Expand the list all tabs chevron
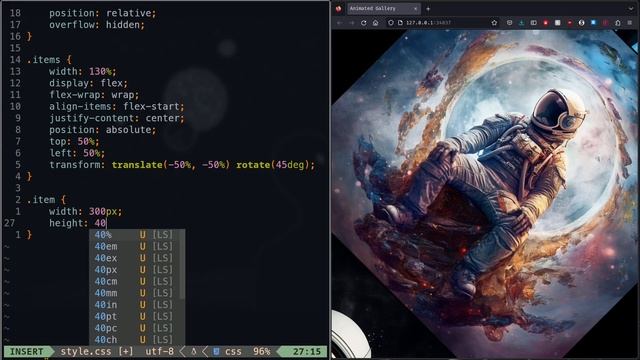 click(x=631, y=9)
